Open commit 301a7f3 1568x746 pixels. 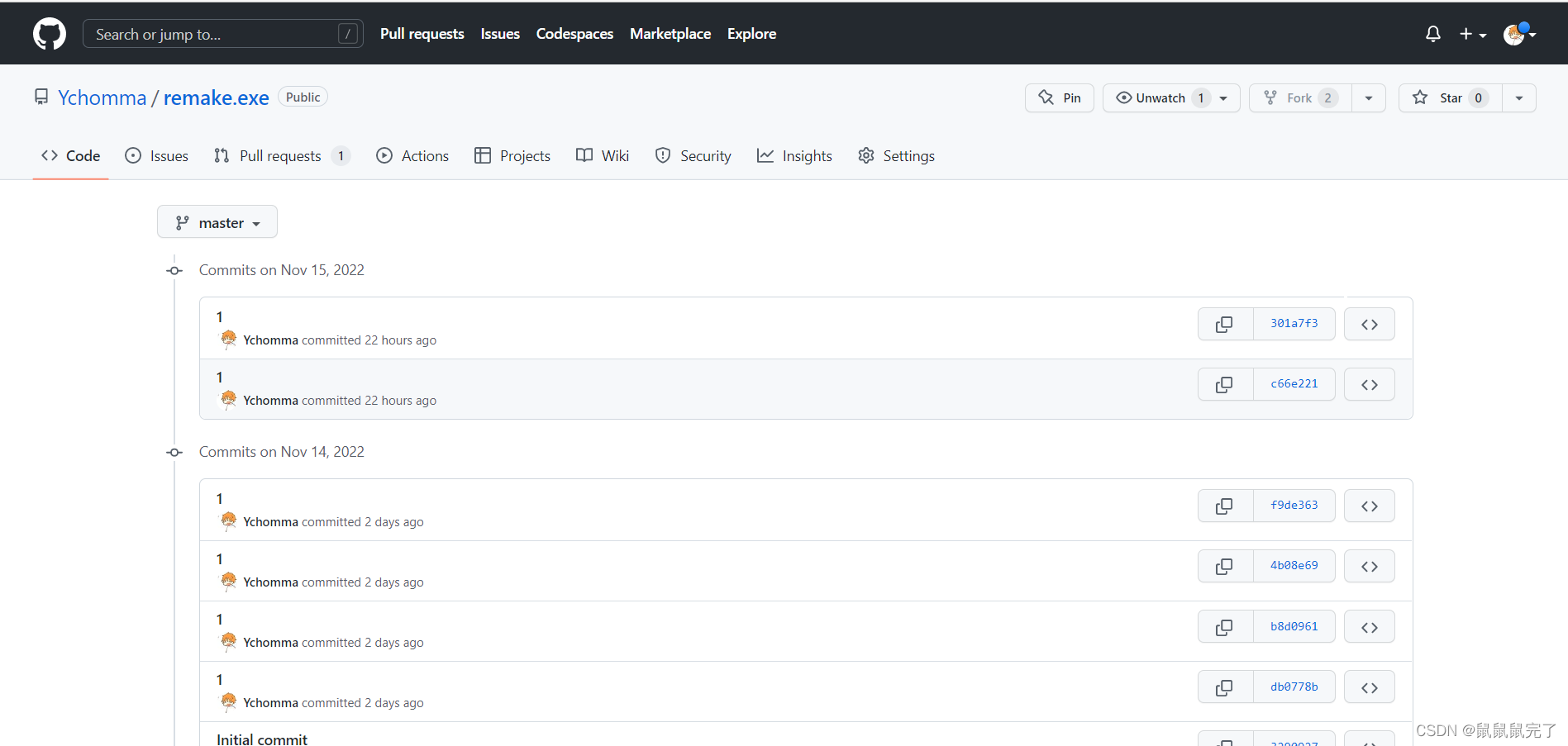coord(1294,324)
